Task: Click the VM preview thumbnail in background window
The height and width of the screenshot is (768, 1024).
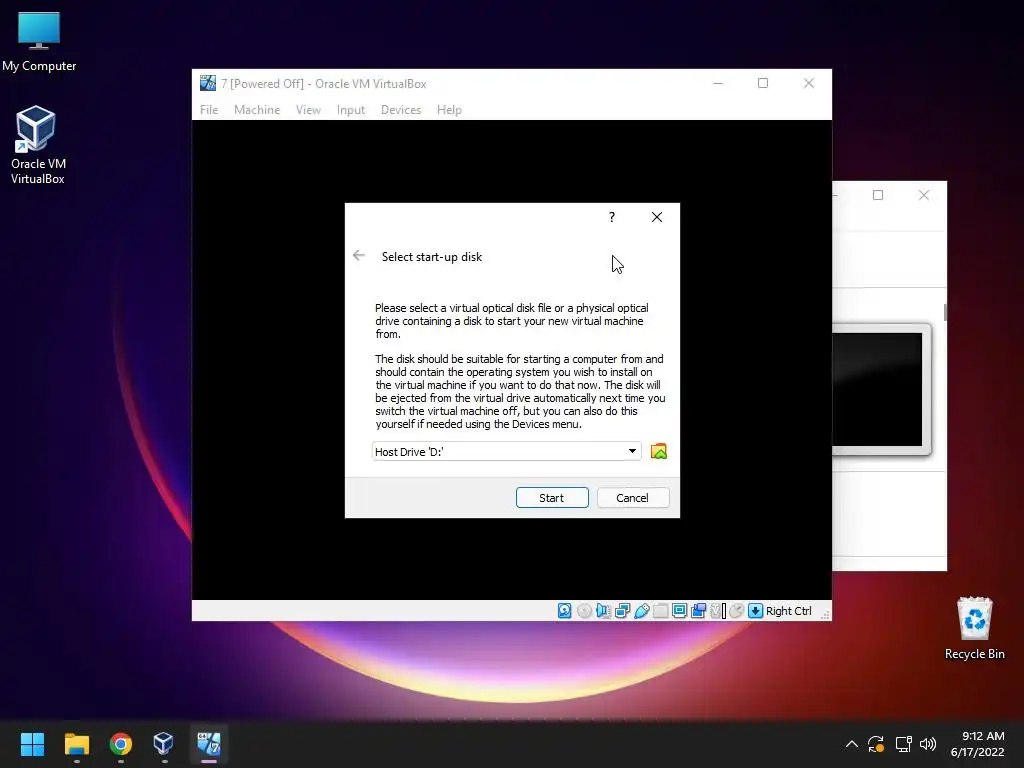Action: point(881,389)
